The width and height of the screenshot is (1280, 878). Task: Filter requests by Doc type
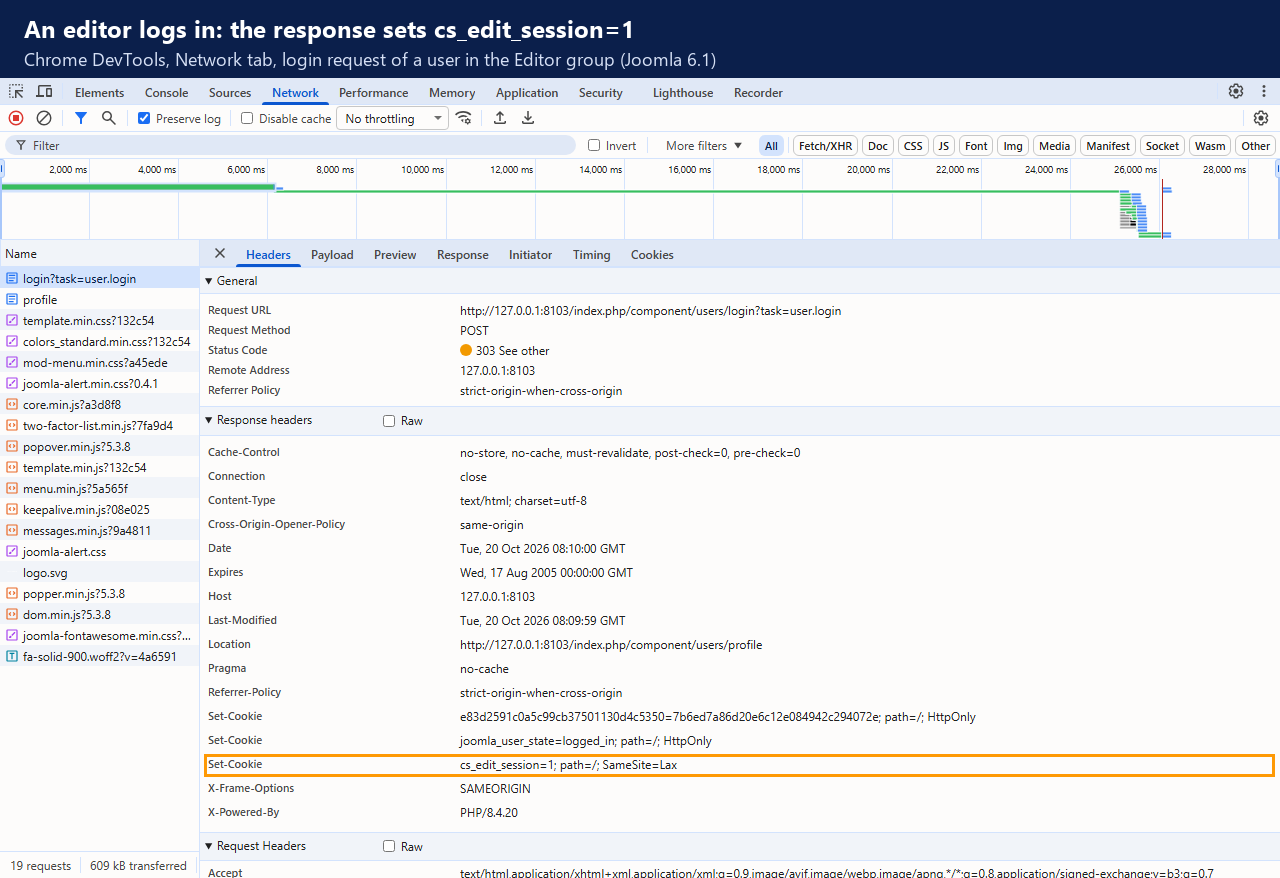(878, 146)
